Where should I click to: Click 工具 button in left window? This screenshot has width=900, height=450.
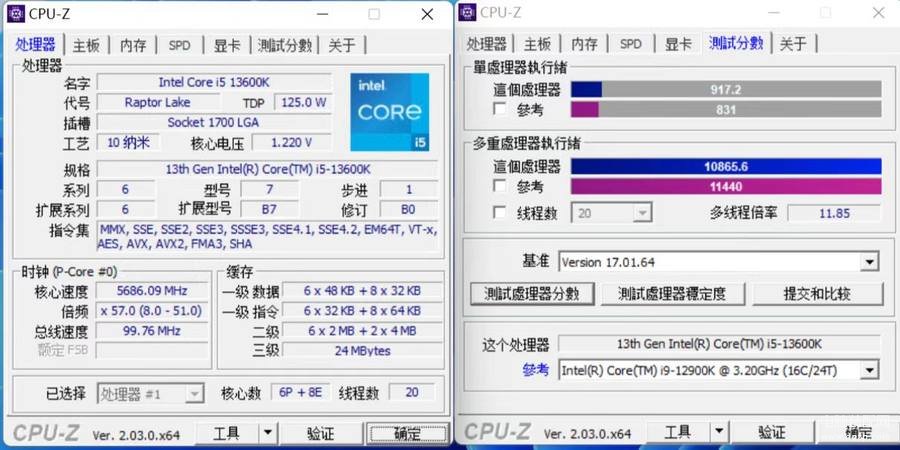pos(227,433)
